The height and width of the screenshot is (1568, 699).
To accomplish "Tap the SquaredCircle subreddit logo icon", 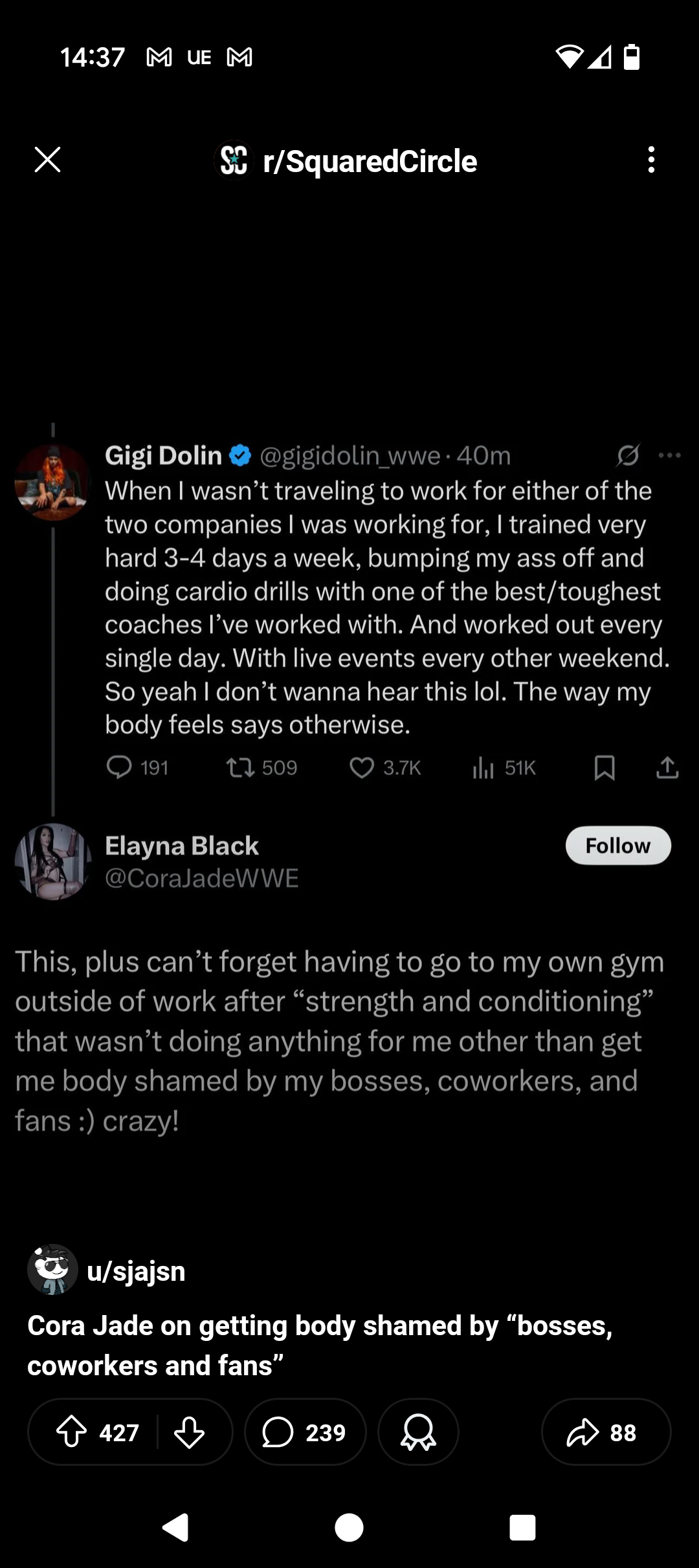I will pyautogui.click(x=233, y=160).
